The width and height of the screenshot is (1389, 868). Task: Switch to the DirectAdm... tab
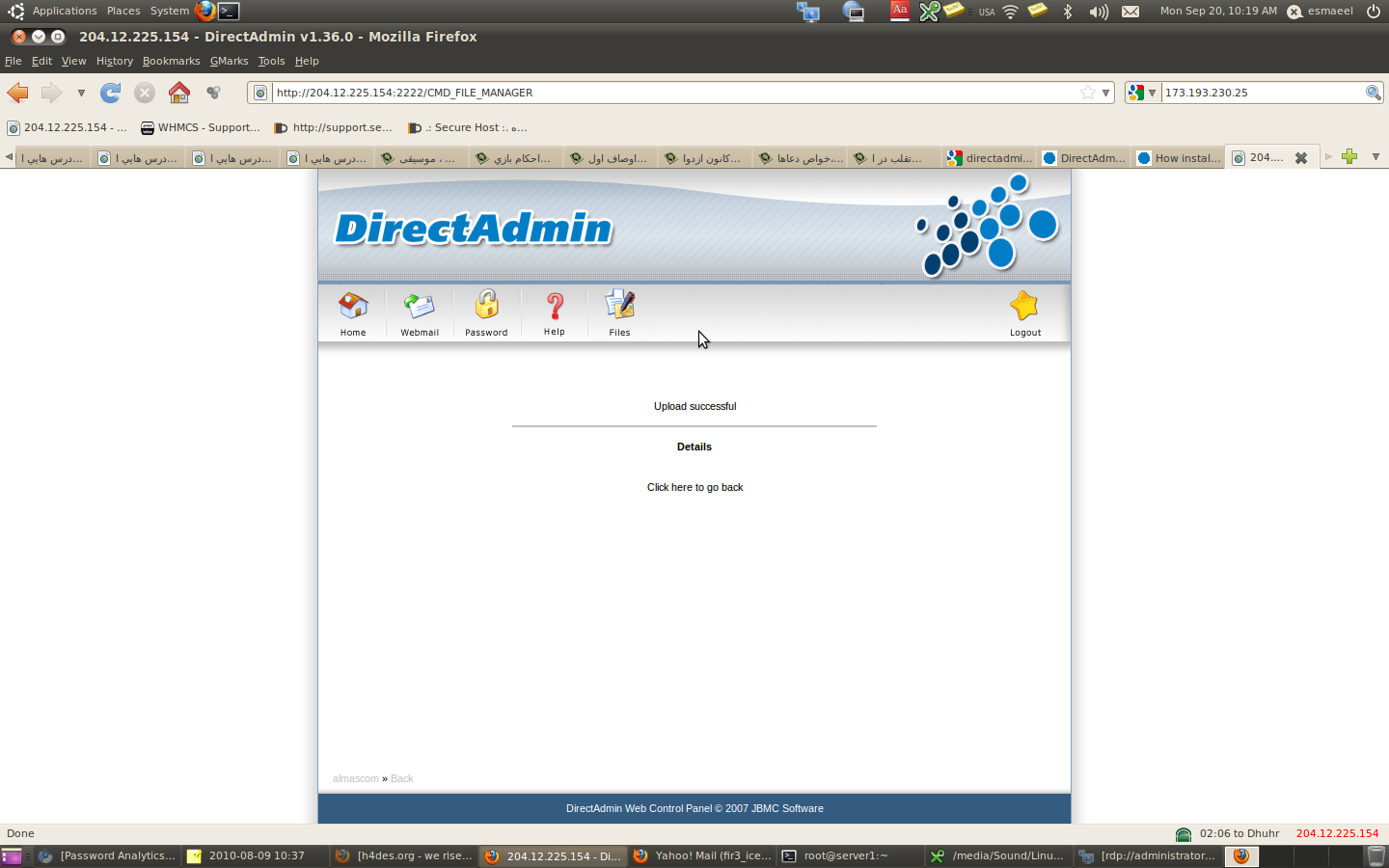pos(1084,158)
